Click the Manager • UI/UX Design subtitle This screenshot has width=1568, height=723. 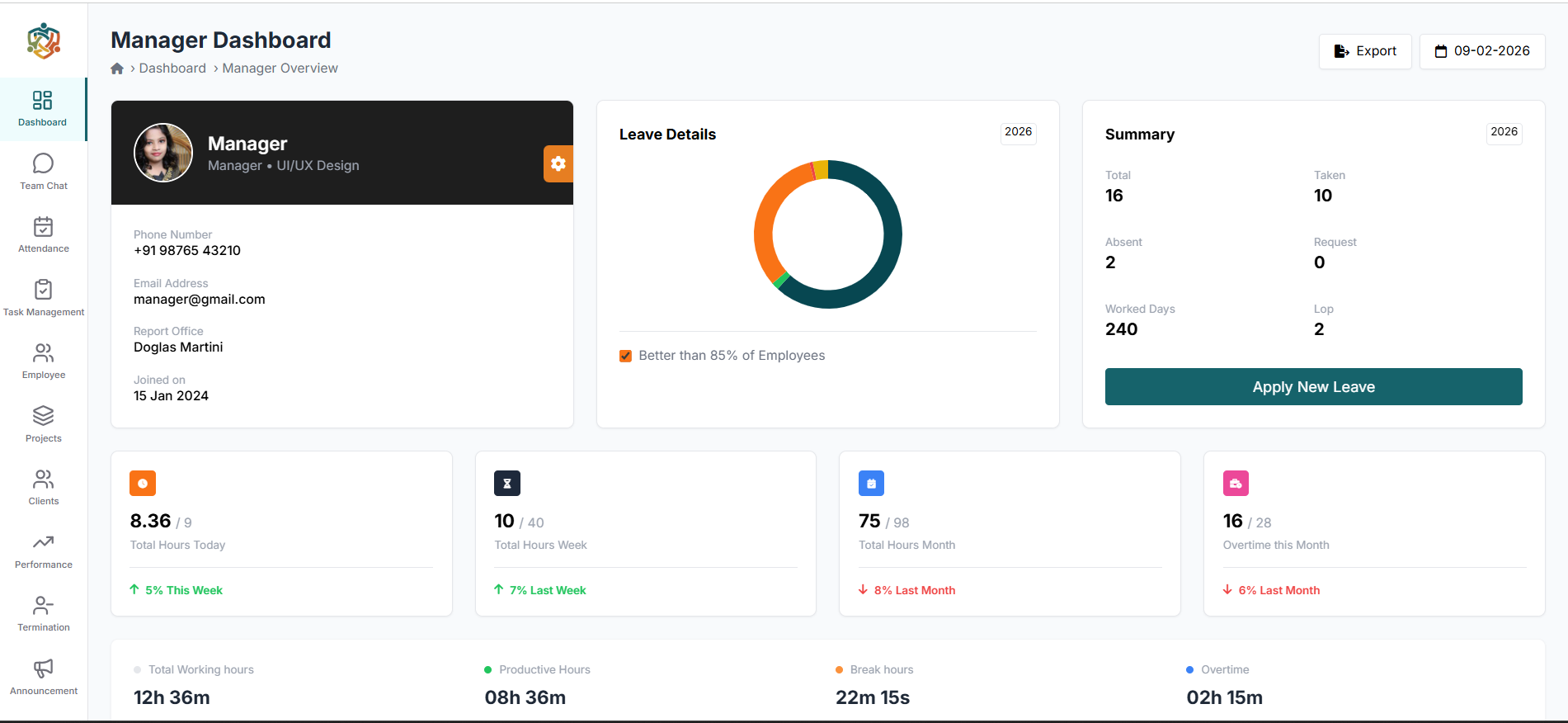[284, 166]
